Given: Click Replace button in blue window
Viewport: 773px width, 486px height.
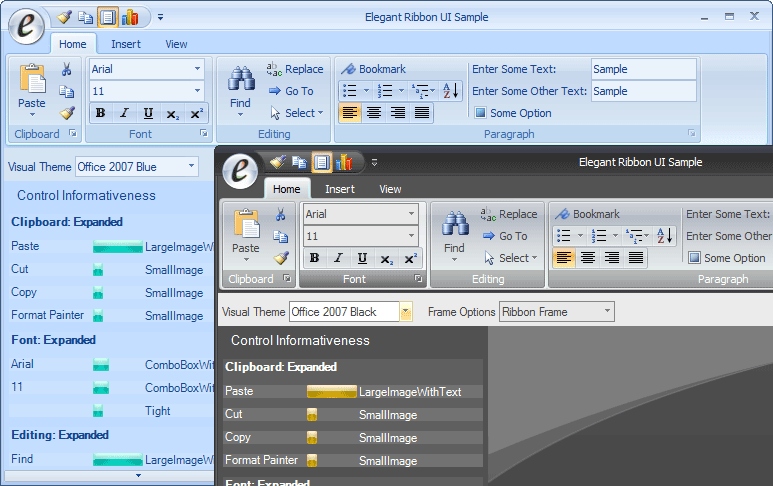Looking at the screenshot, I should click(x=295, y=69).
